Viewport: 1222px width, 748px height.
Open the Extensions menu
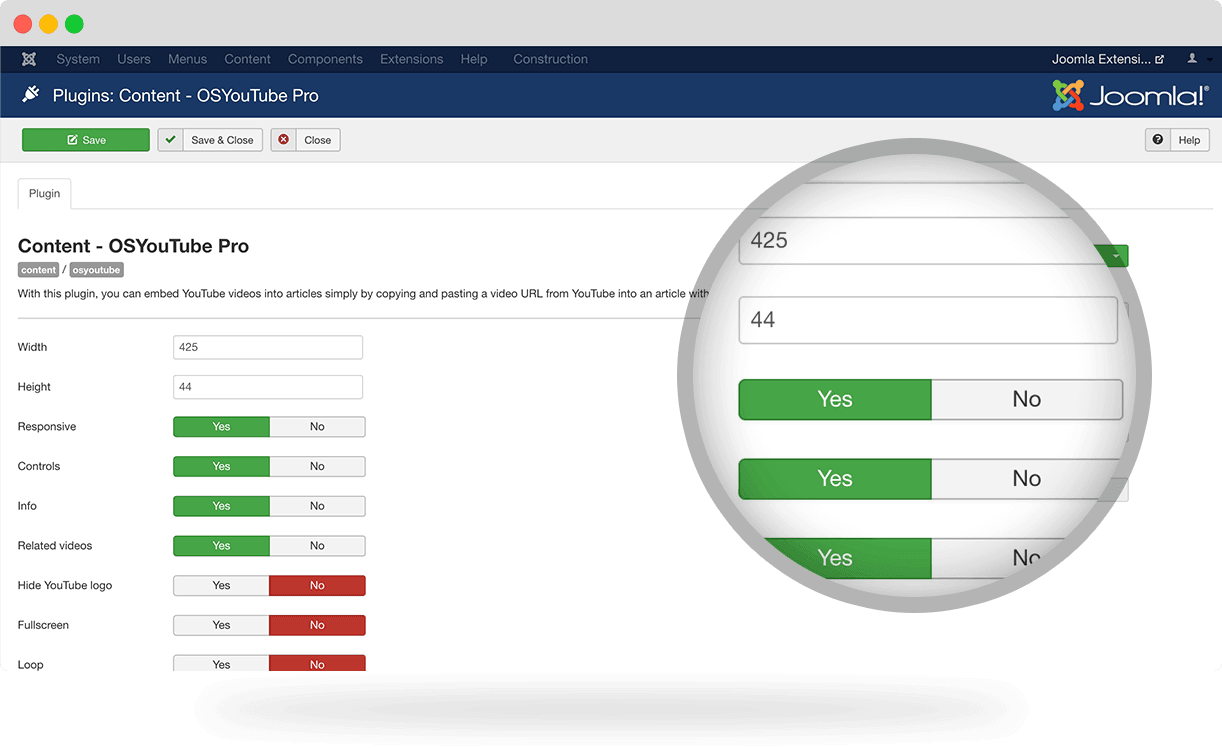[x=411, y=59]
